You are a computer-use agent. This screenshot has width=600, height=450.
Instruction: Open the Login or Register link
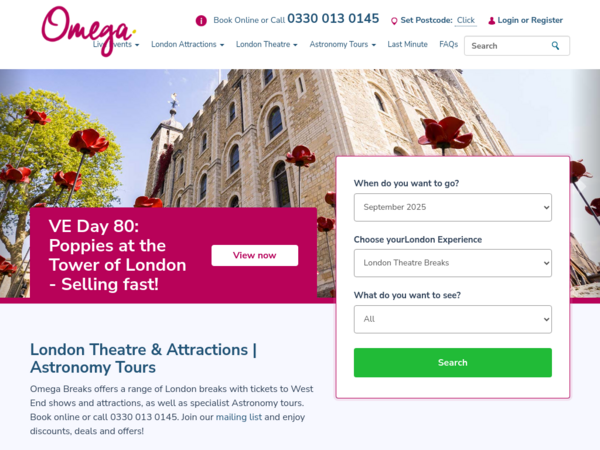point(530,21)
